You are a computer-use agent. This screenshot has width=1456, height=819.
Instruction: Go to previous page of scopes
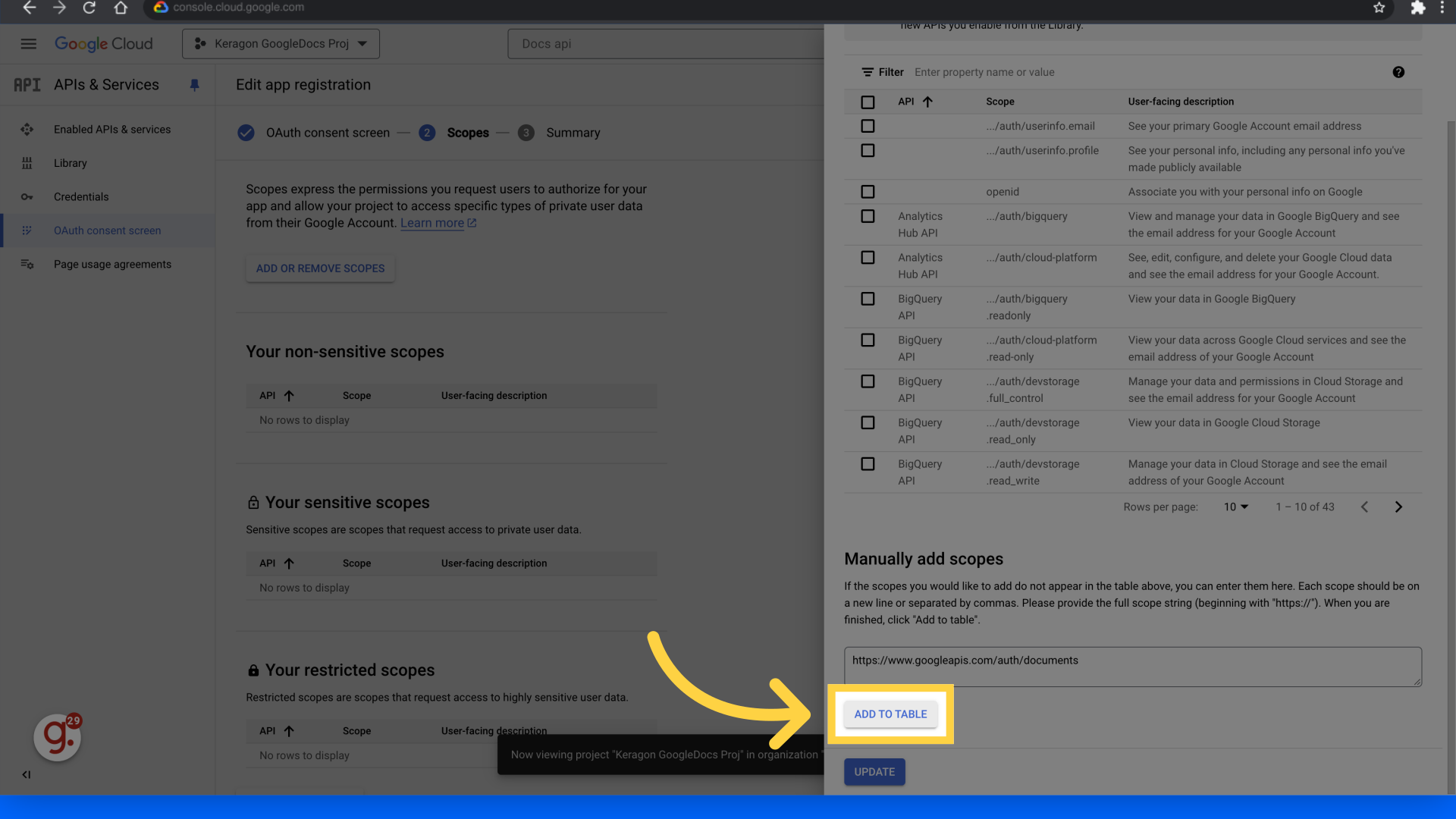[1364, 507]
